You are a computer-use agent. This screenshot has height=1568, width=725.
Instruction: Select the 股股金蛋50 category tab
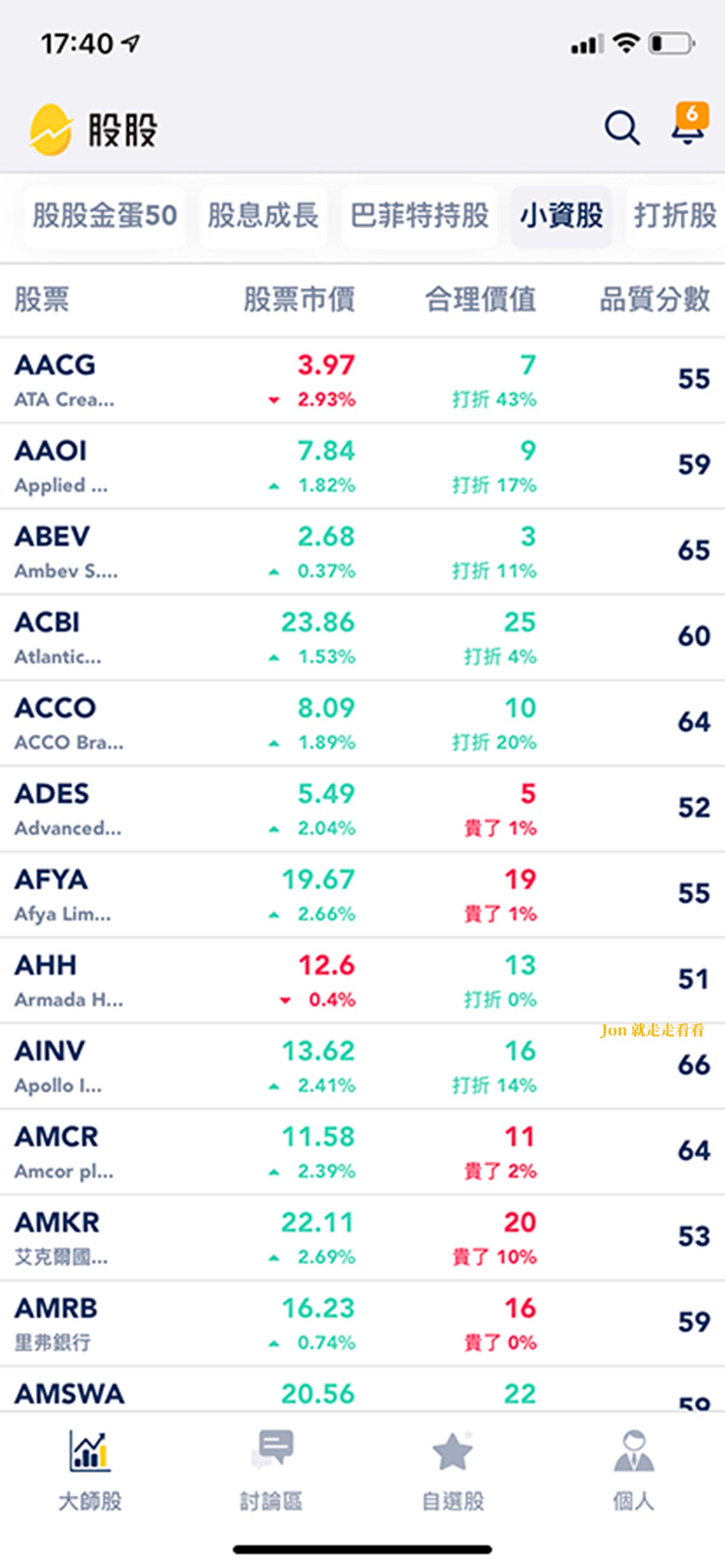coord(105,216)
